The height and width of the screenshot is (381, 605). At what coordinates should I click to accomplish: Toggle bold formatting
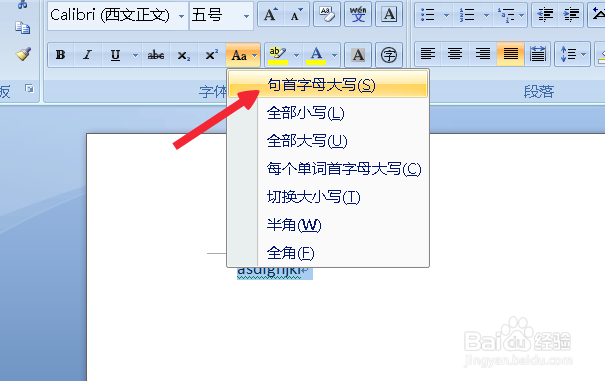[61, 55]
